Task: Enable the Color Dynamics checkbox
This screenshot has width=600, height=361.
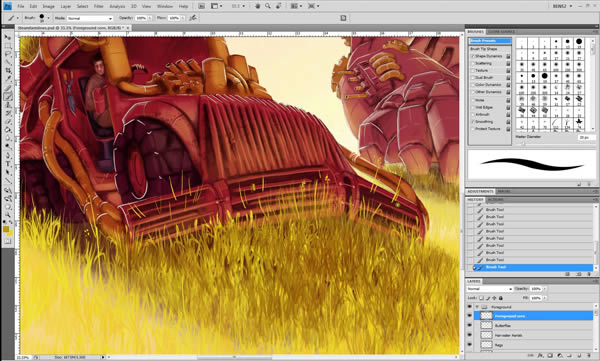Action: [473, 85]
